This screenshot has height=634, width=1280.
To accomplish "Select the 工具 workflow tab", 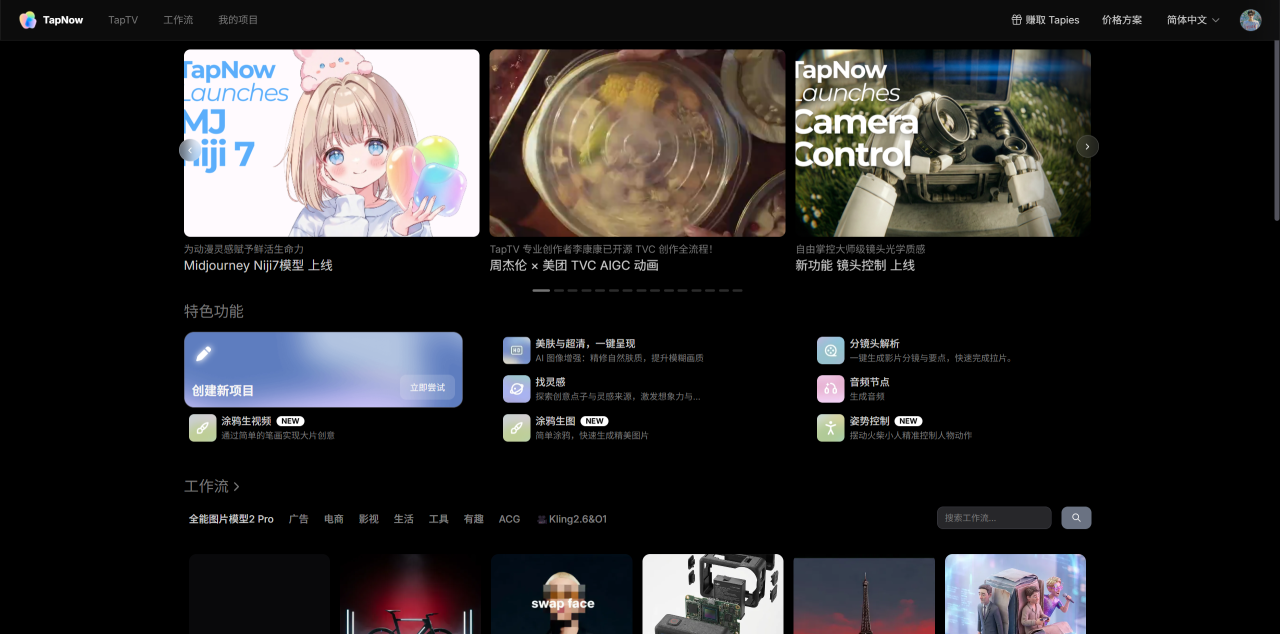I will pos(439,519).
